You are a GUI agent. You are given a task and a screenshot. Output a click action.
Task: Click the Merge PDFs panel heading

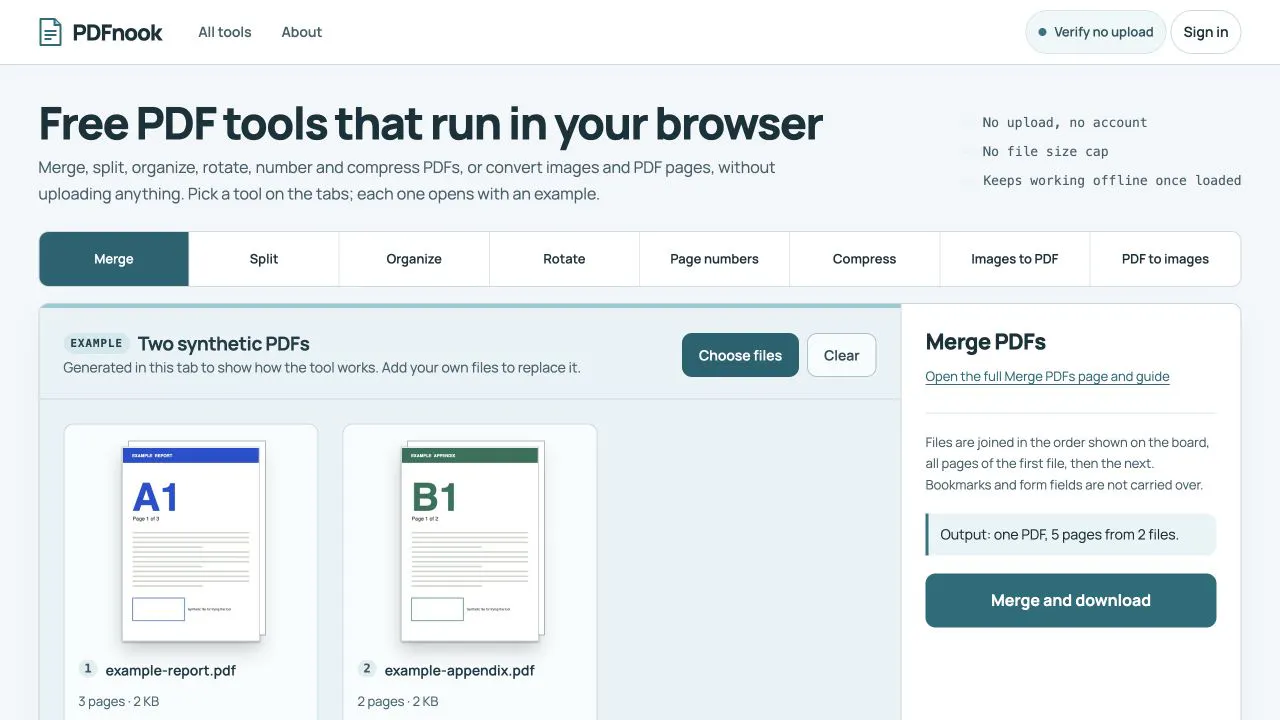[986, 342]
